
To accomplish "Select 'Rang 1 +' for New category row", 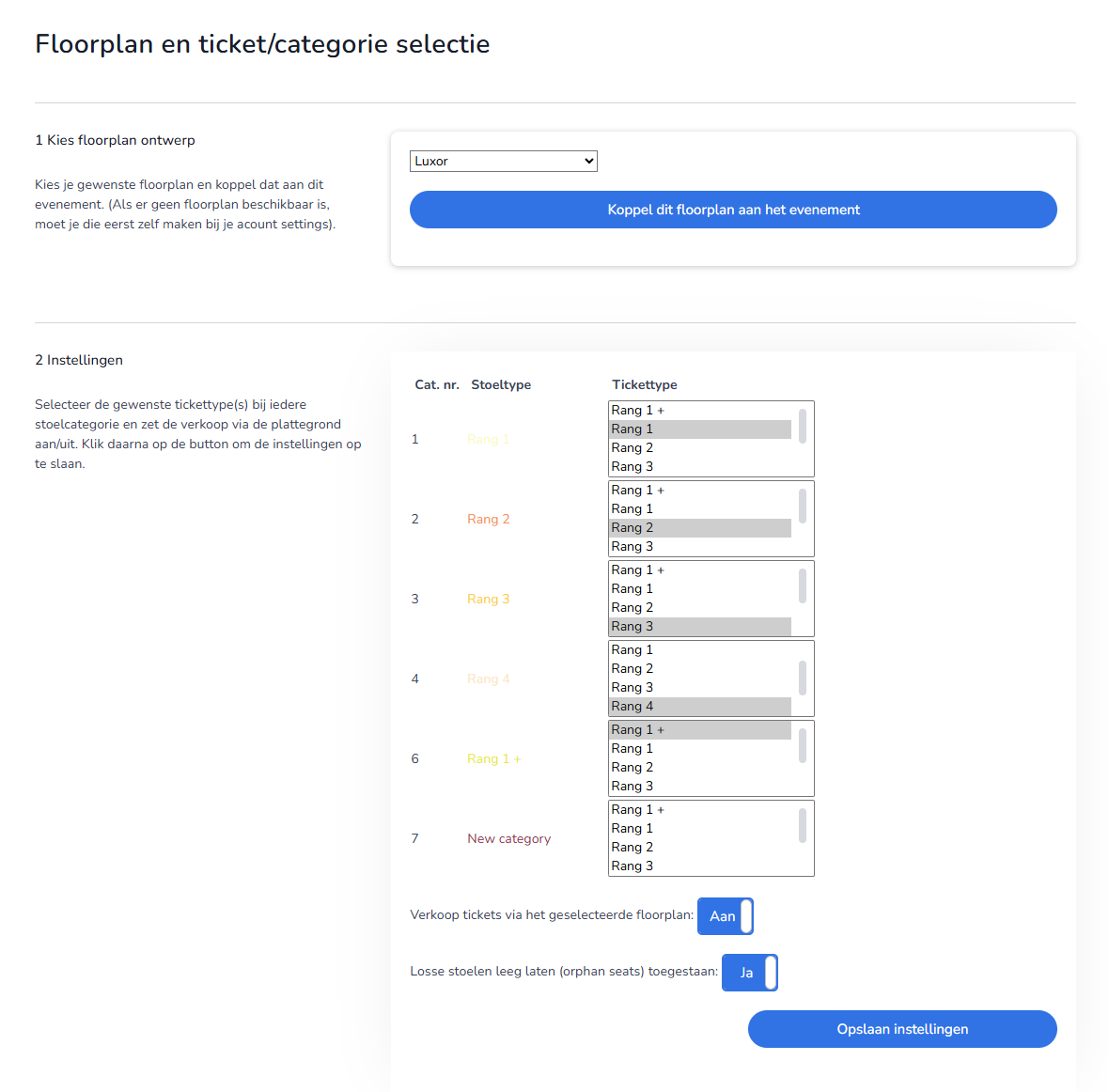I will coord(700,810).
